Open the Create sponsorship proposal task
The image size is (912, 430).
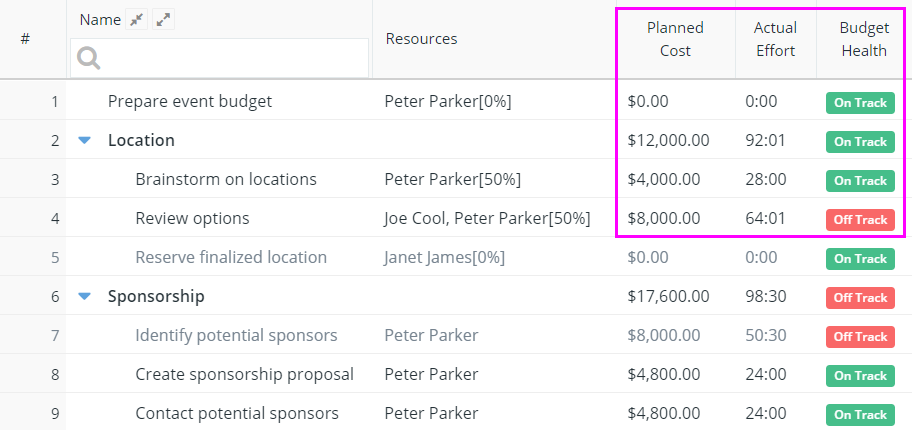tap(244, 374)
